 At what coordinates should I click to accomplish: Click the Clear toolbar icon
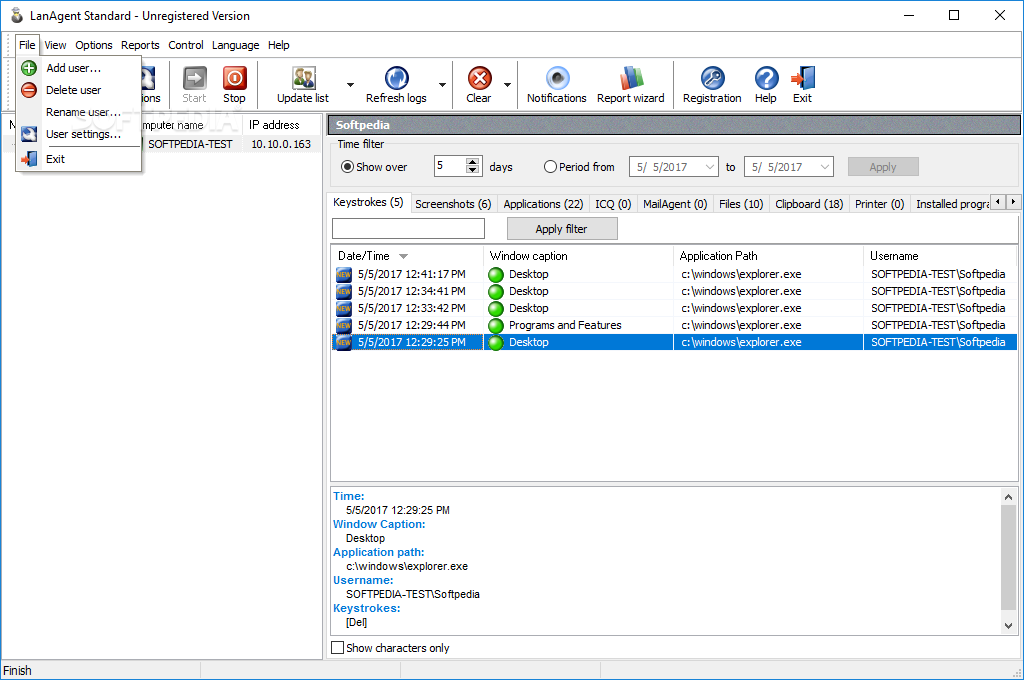point(479,78)
